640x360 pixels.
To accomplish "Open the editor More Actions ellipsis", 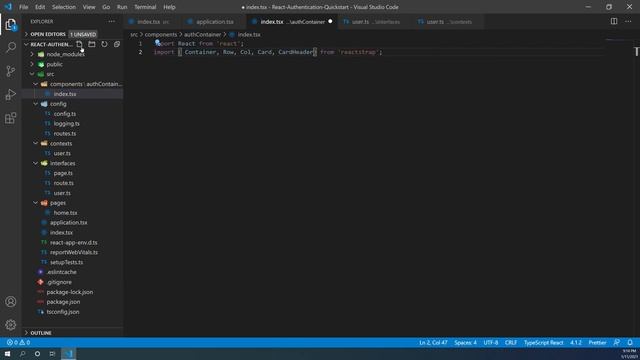I will pyautogui.click(x=628, y=21).
